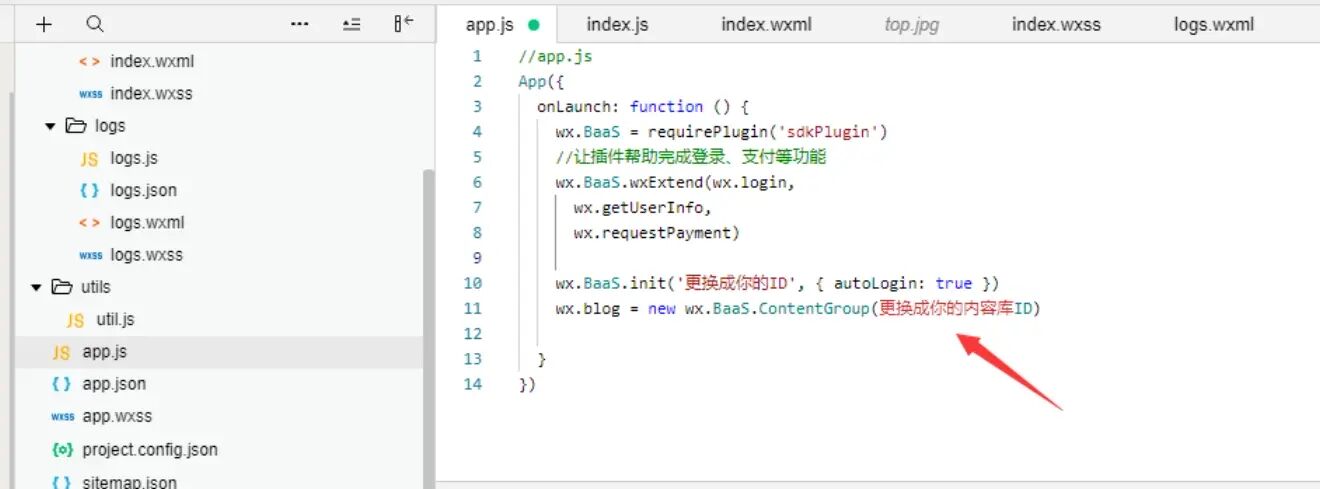Click the collapse-all folders icon
Image resolution: width=1320 pixels, height=489 pixels.
351,24
